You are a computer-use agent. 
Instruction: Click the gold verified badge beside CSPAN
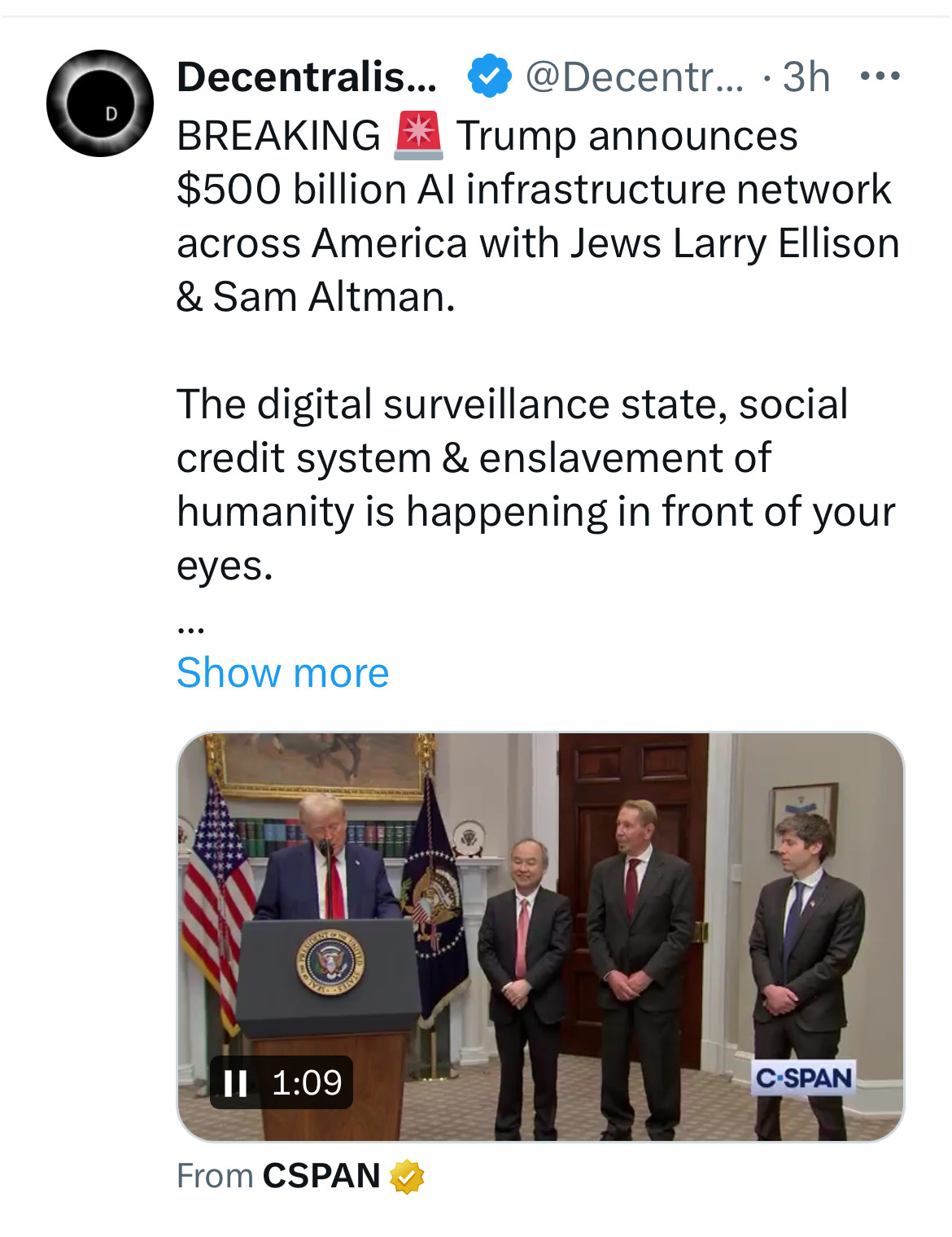[407, 1177]
